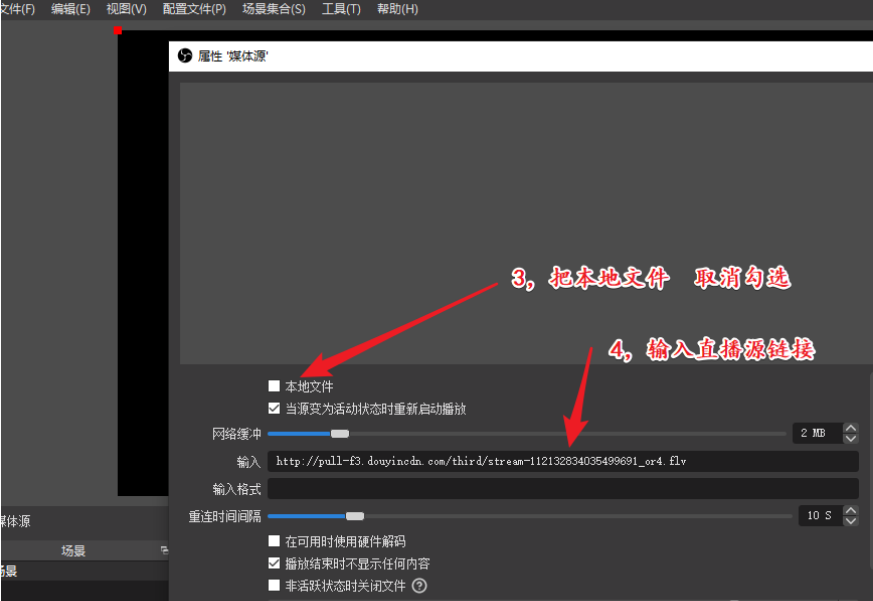Uncheck 当源变为活动状态时重新启动播放
This screenshot has width=873, height=601.
274,408
